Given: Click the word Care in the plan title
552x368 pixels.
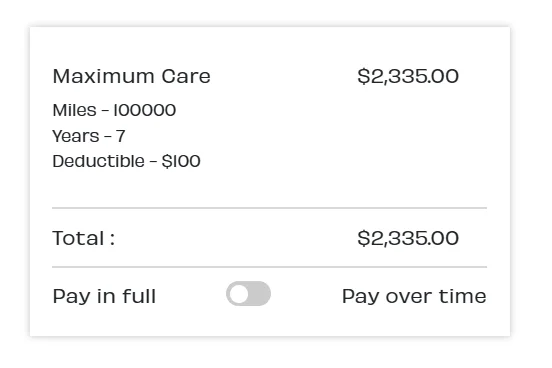Looking at the screenshot, I should pyautogui.click(x=186, y=76).
